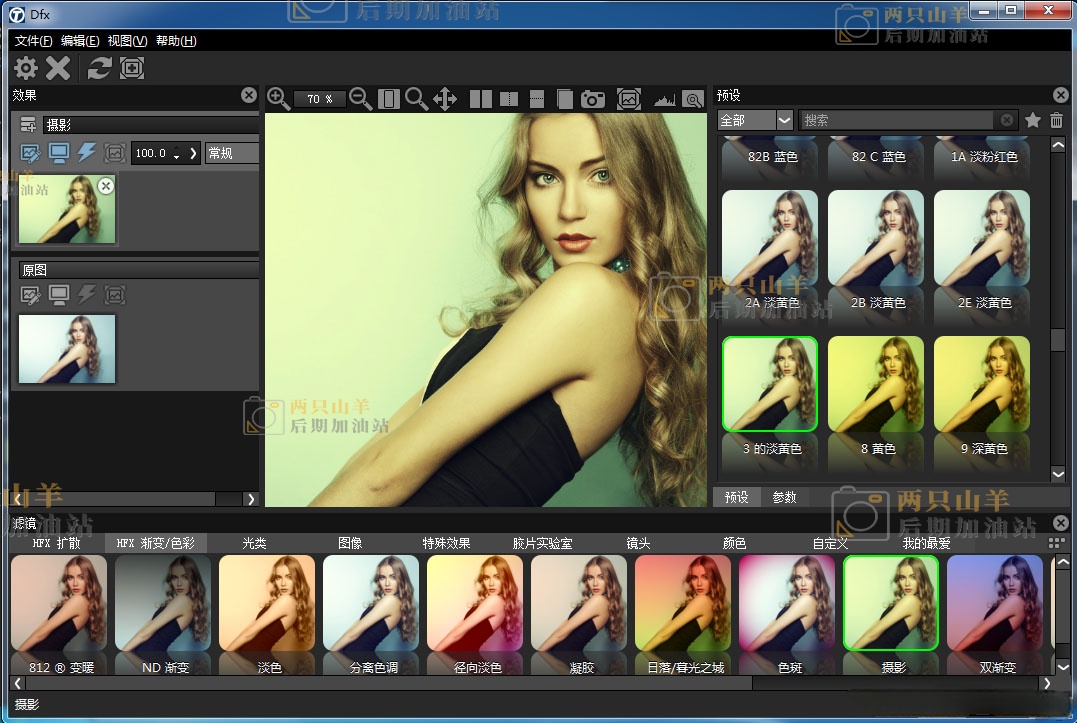Add preset to favorites with star icon
The image size is (1077, 723).
click(1033, 120)
